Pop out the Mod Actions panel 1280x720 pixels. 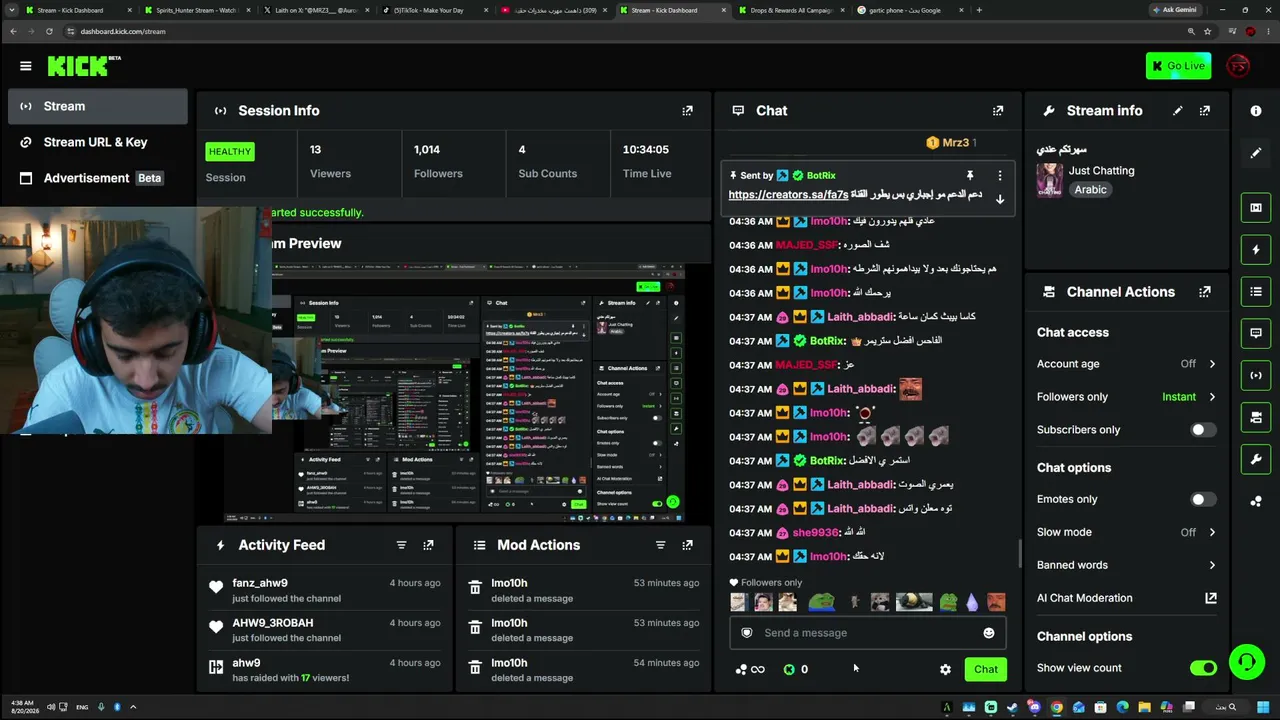pos(687,545)
